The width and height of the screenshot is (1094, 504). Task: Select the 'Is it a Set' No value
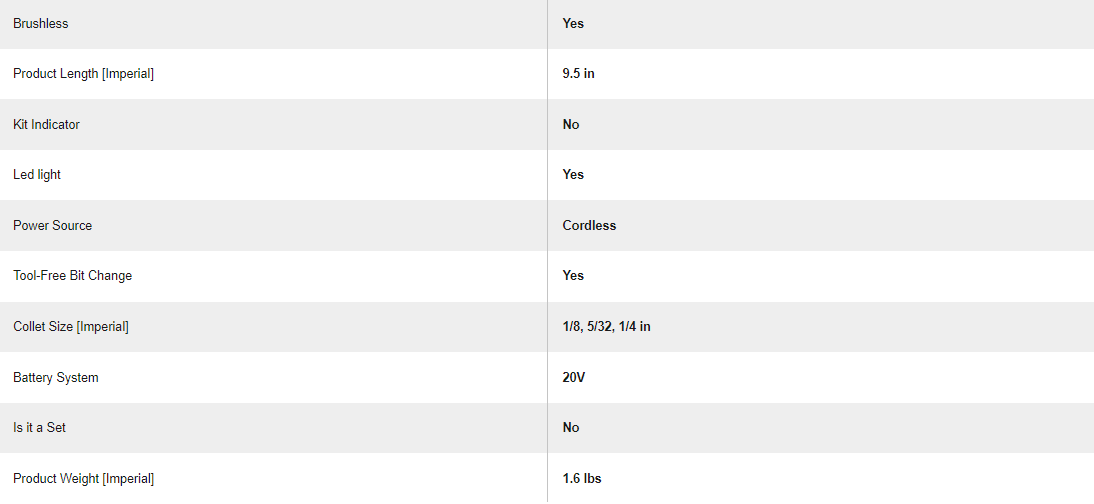(571, 428)
